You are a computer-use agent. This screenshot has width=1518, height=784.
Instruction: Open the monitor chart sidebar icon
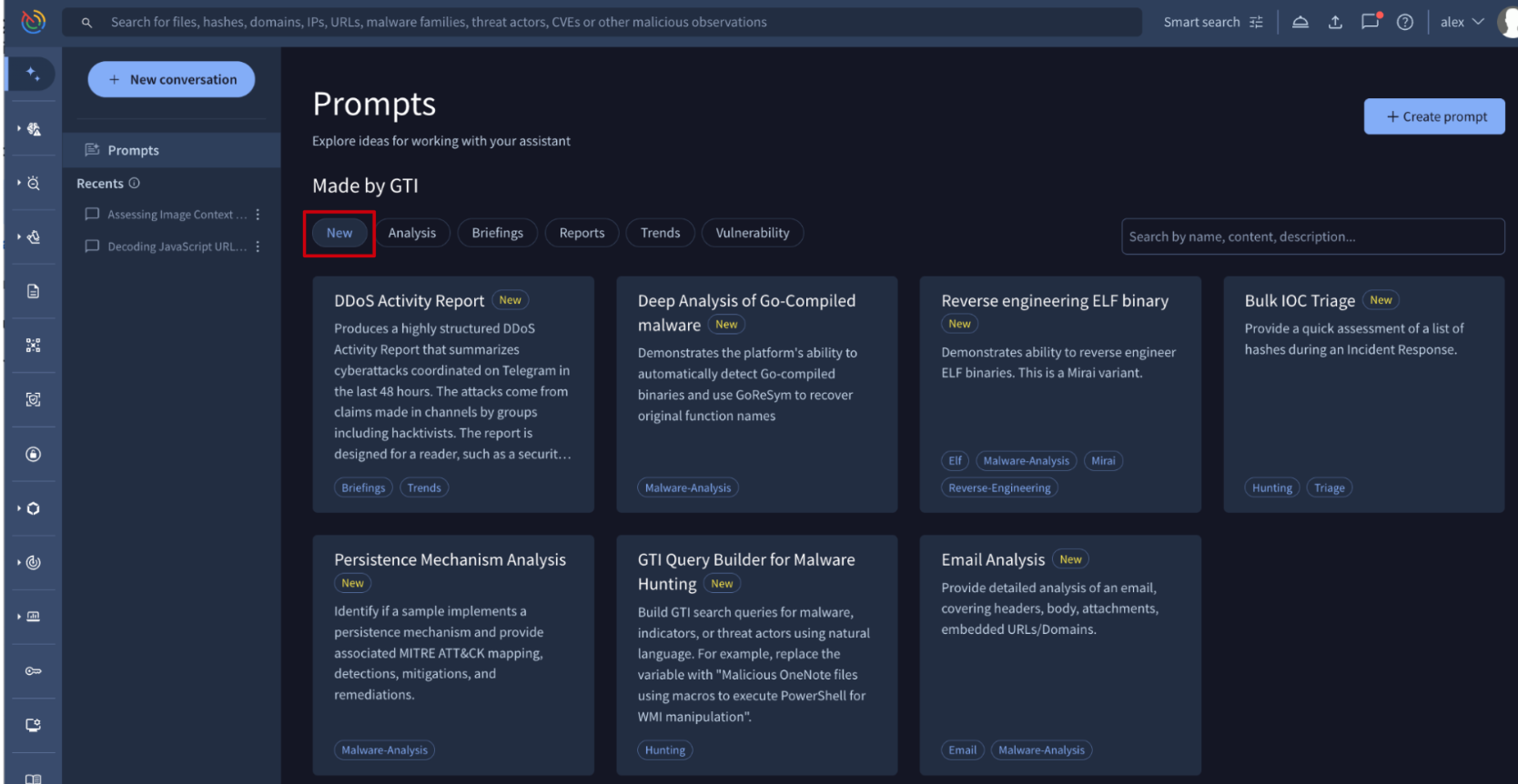[x=35, y=617]
